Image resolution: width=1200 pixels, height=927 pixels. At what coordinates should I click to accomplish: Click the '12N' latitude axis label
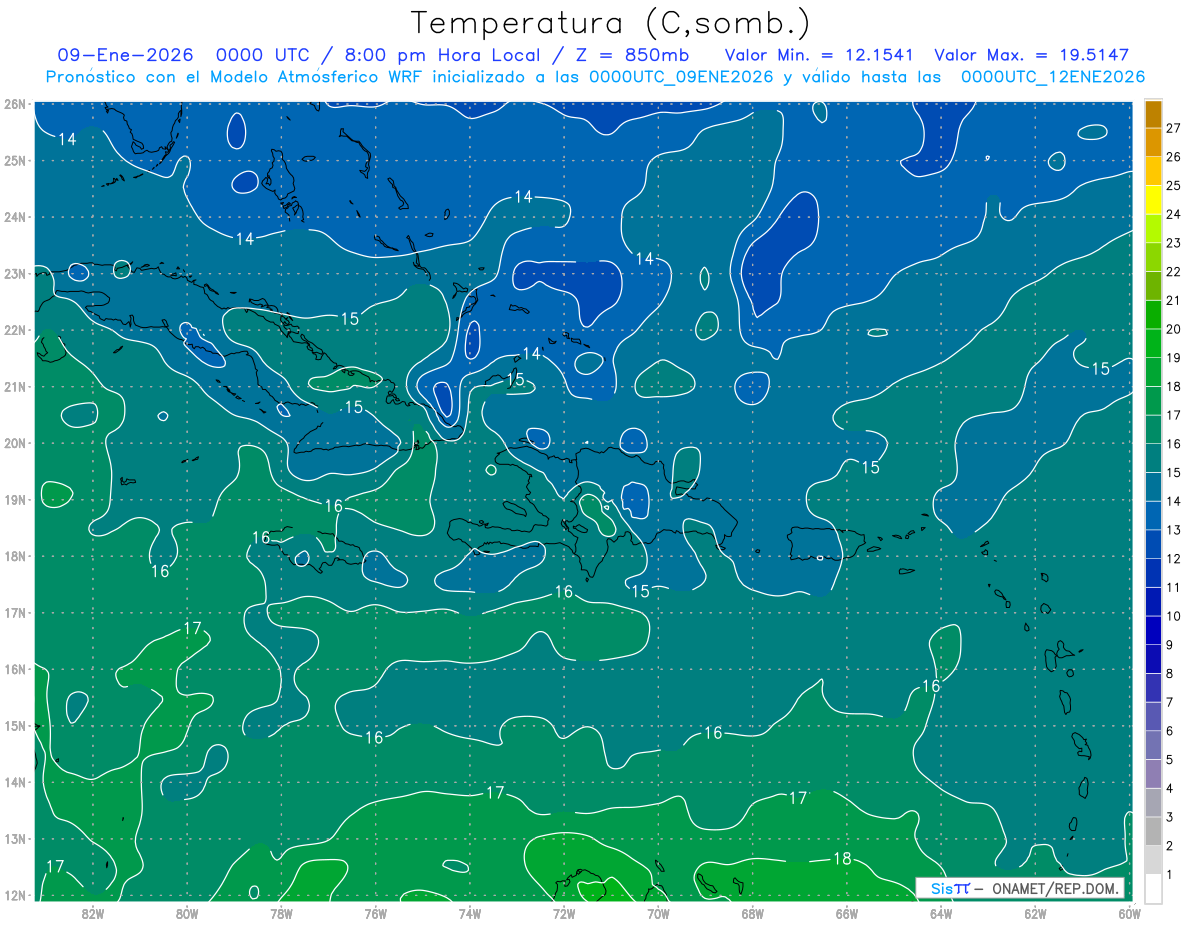pos(14,895)
